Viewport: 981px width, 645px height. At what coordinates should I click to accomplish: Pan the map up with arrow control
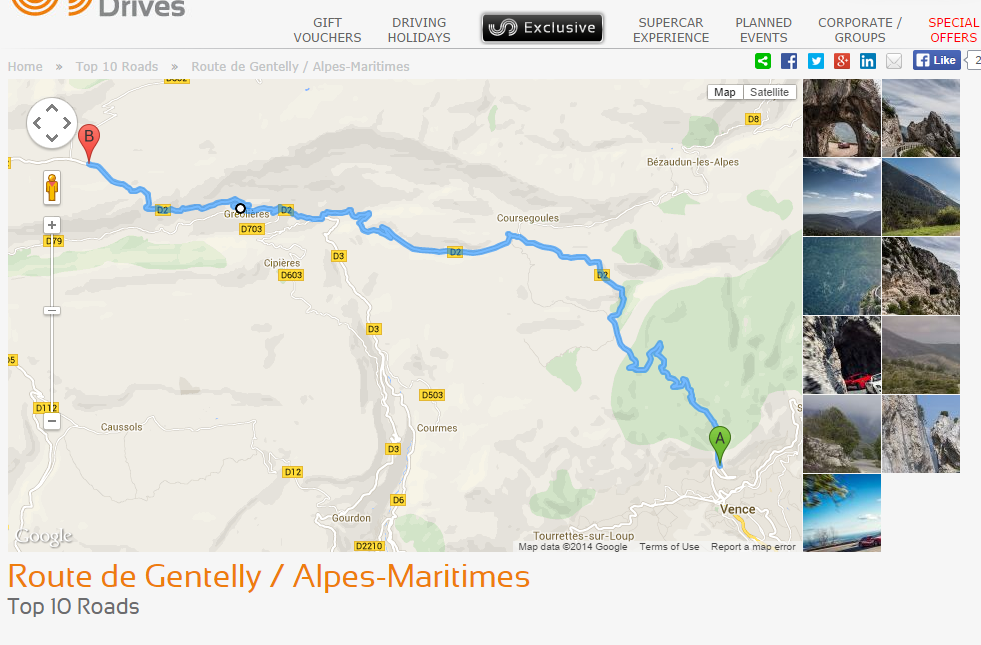tap(51, 108)
